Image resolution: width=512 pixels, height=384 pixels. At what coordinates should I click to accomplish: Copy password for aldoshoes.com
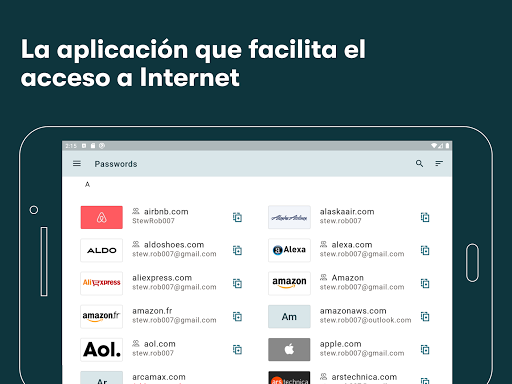[237, 250]
